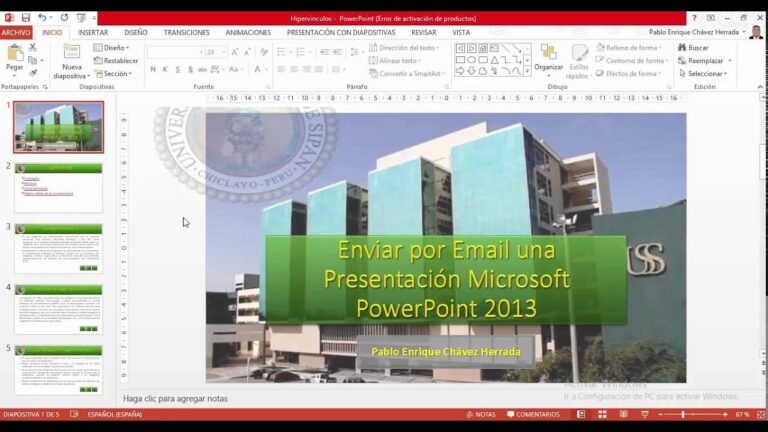Screen dimensions: 768x432
Task: Click the Copy icon in Portapapeles
Action: [33, 60]
